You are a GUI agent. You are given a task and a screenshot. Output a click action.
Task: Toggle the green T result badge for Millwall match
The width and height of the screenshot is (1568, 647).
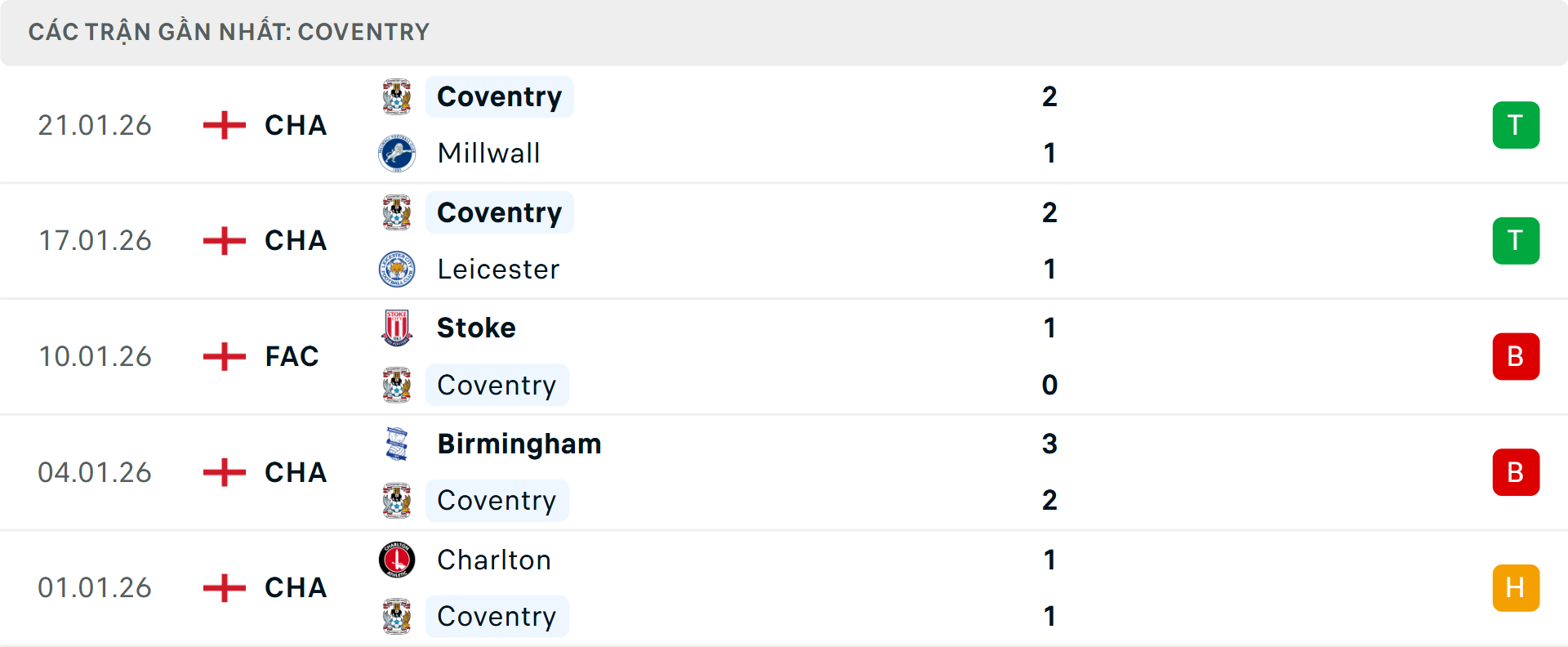(x=1516, y=125)
